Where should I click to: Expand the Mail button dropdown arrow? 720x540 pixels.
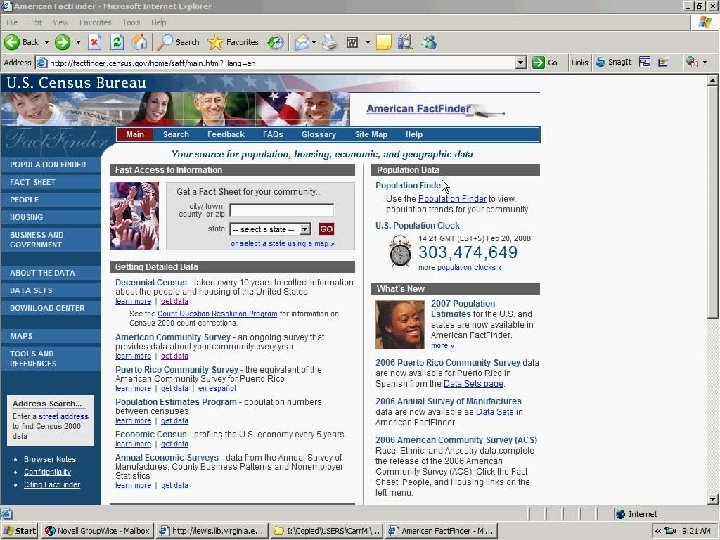[314, 42]
